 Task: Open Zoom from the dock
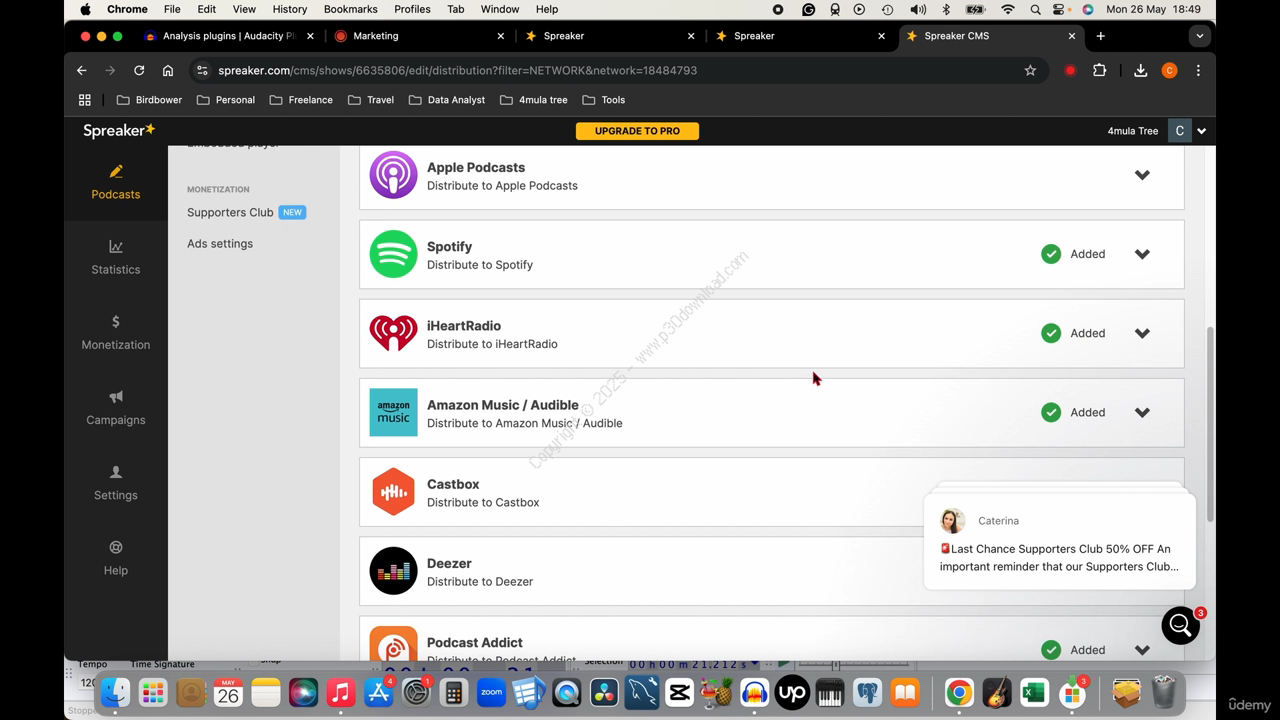coord(491,692)
